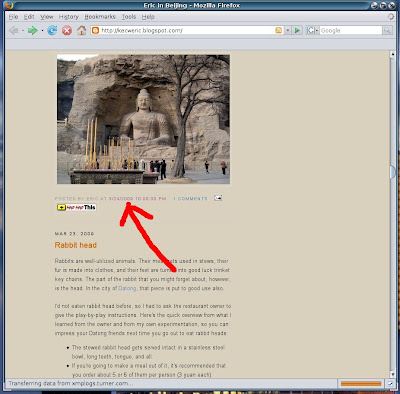
Task: Click the Add This button
Action: point(76,207)
